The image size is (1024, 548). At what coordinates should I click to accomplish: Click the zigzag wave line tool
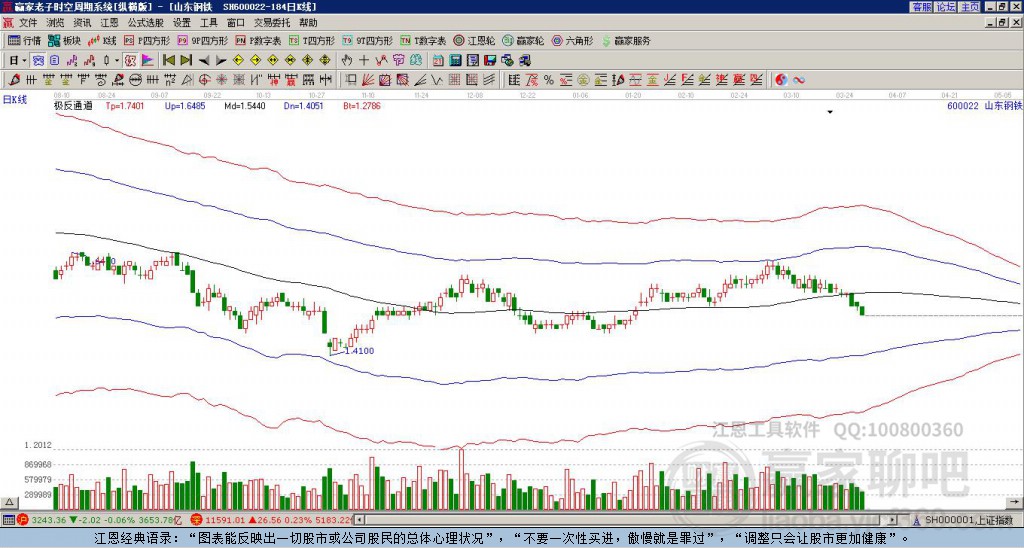point(436,80)
